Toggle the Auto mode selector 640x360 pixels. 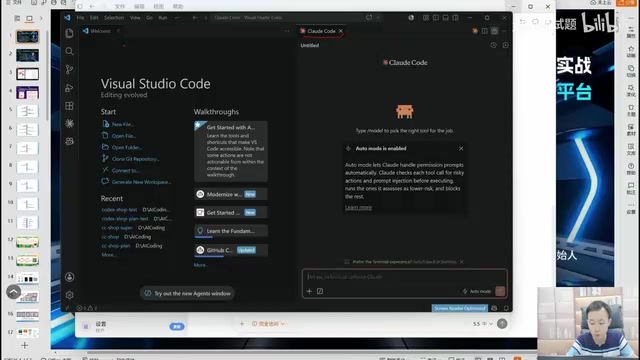[x=477, y=291]
